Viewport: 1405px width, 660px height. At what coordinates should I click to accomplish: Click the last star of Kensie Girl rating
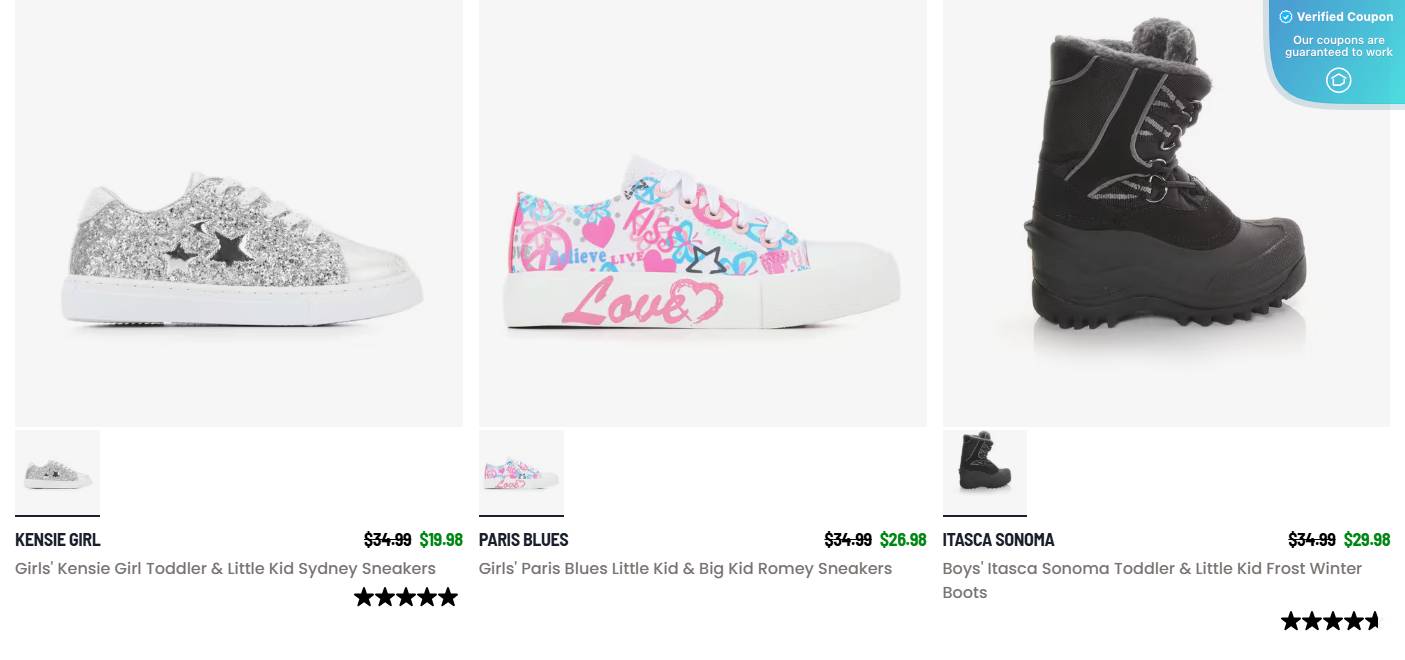click(450, 597)
